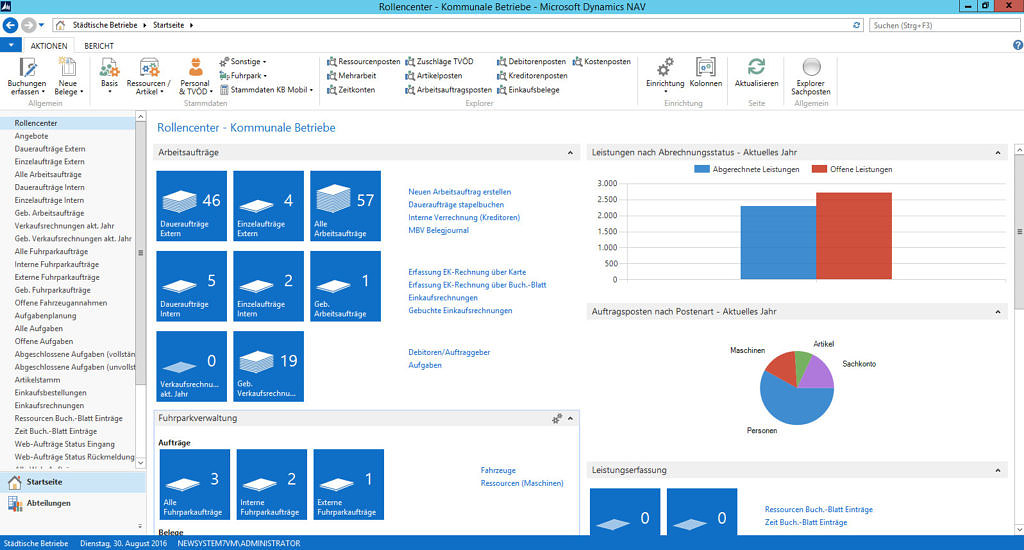Open Debitoren/Auftraggeber link
Image resolution: width=1024 pixels, height=550 pixels.
click(x=449, y=353)
